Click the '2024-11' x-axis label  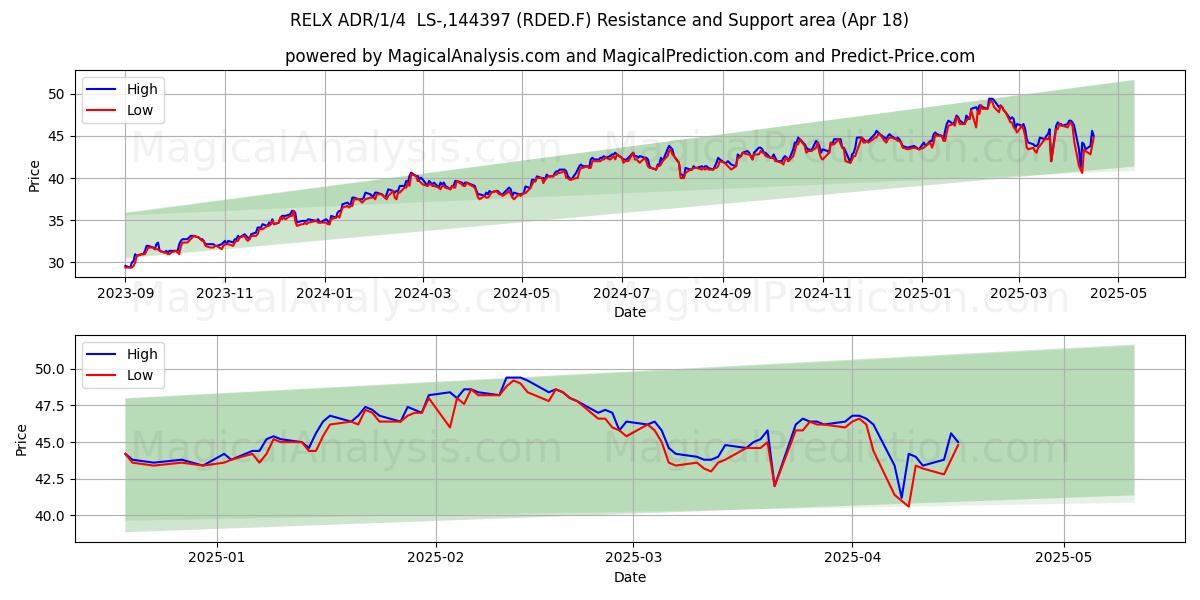822,295
